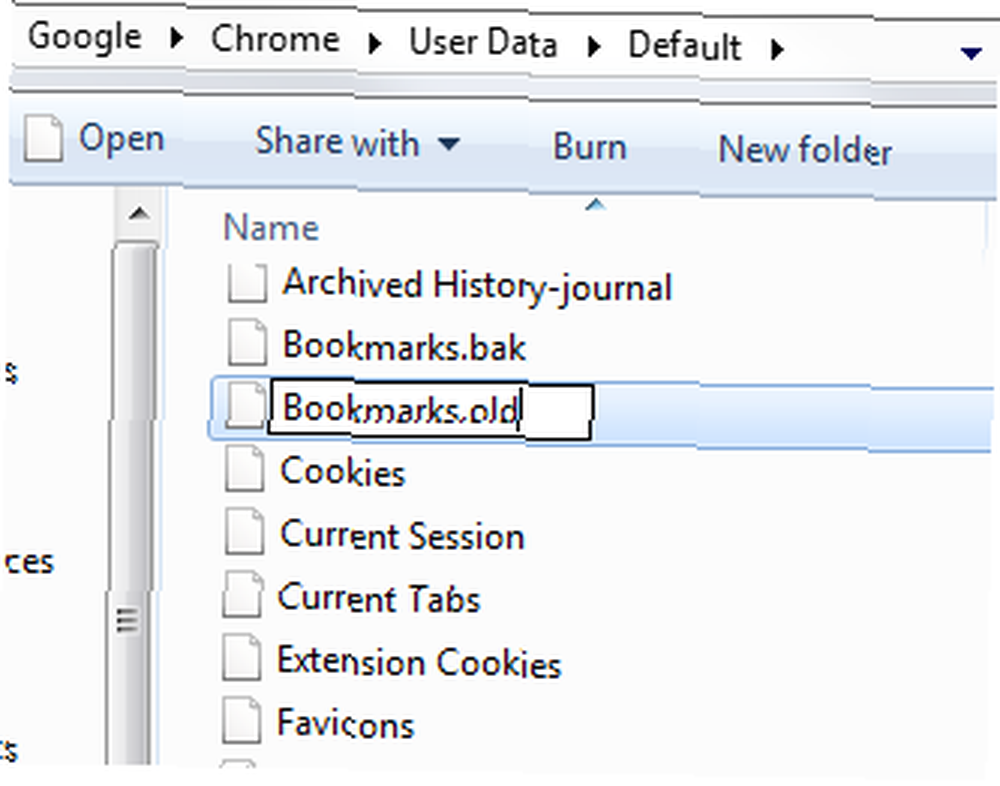This screenshot has height=786, width=1000.
Task: Select the Current Tabs file name
Action: [x=379, y=598]
